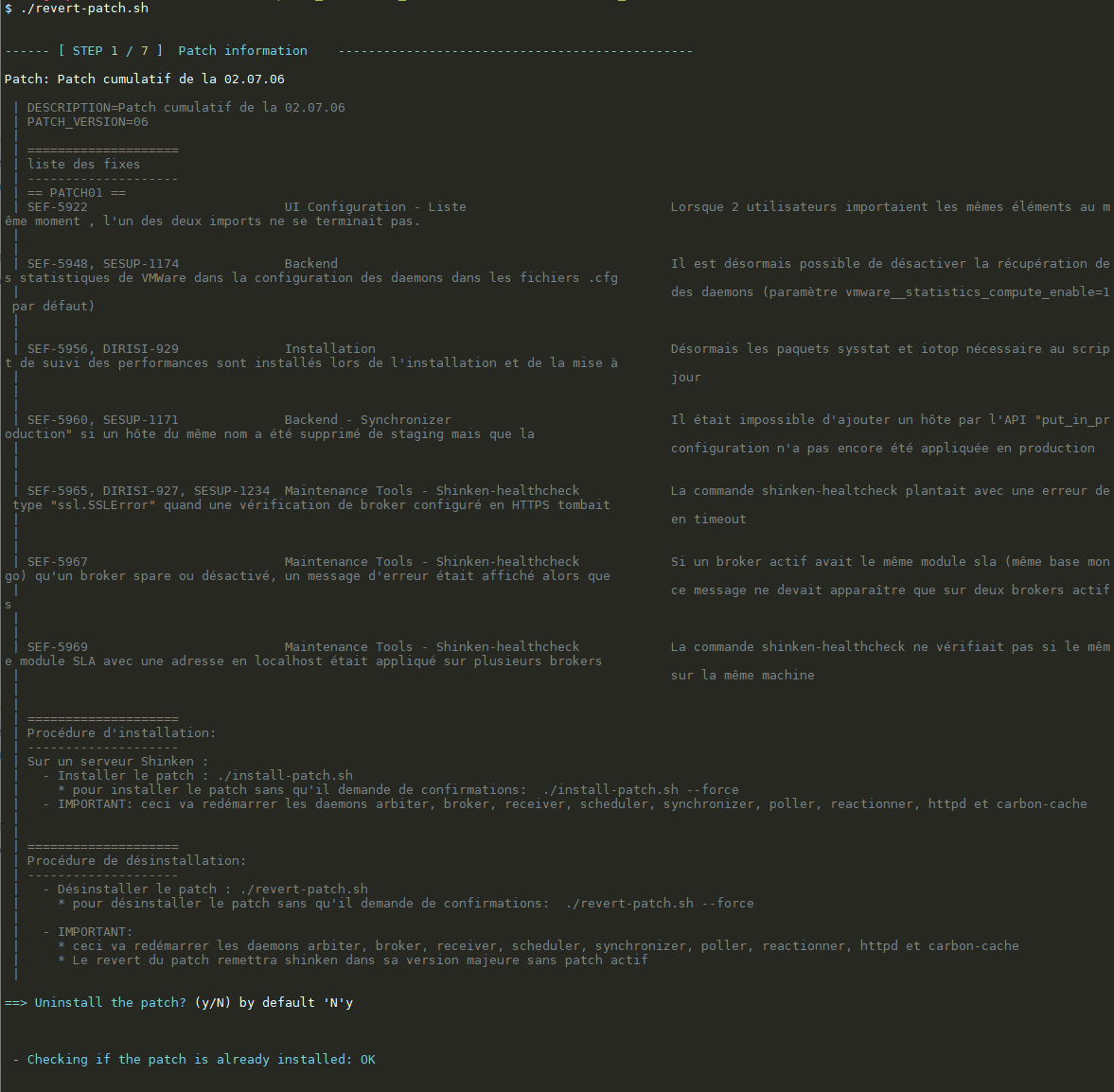Viewport: 1114px width, 1092px height.
Task: Select the 'UI Configuration - Liste' component label
Action: point(375,207)
